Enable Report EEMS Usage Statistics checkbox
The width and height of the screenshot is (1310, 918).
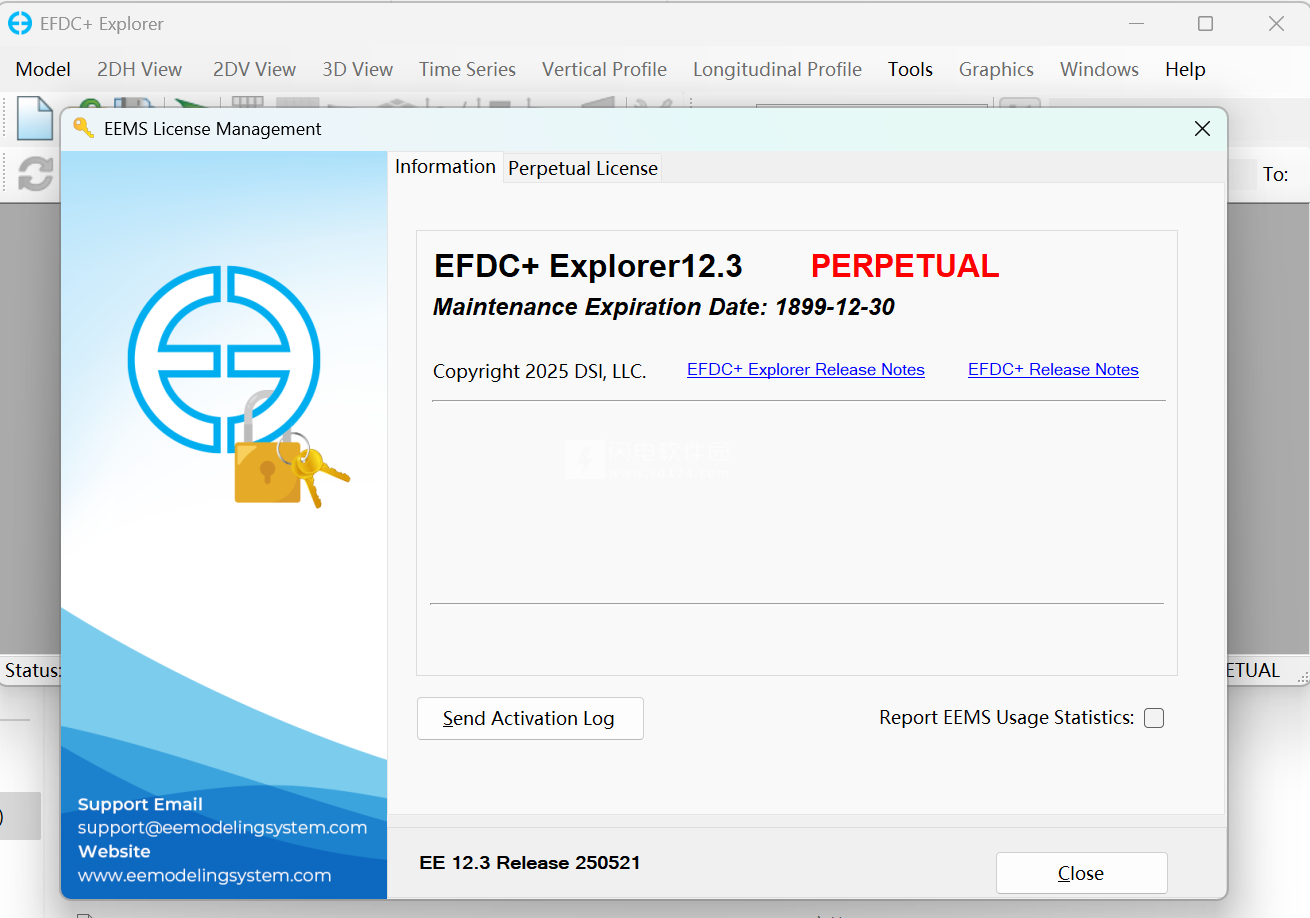1154,718
